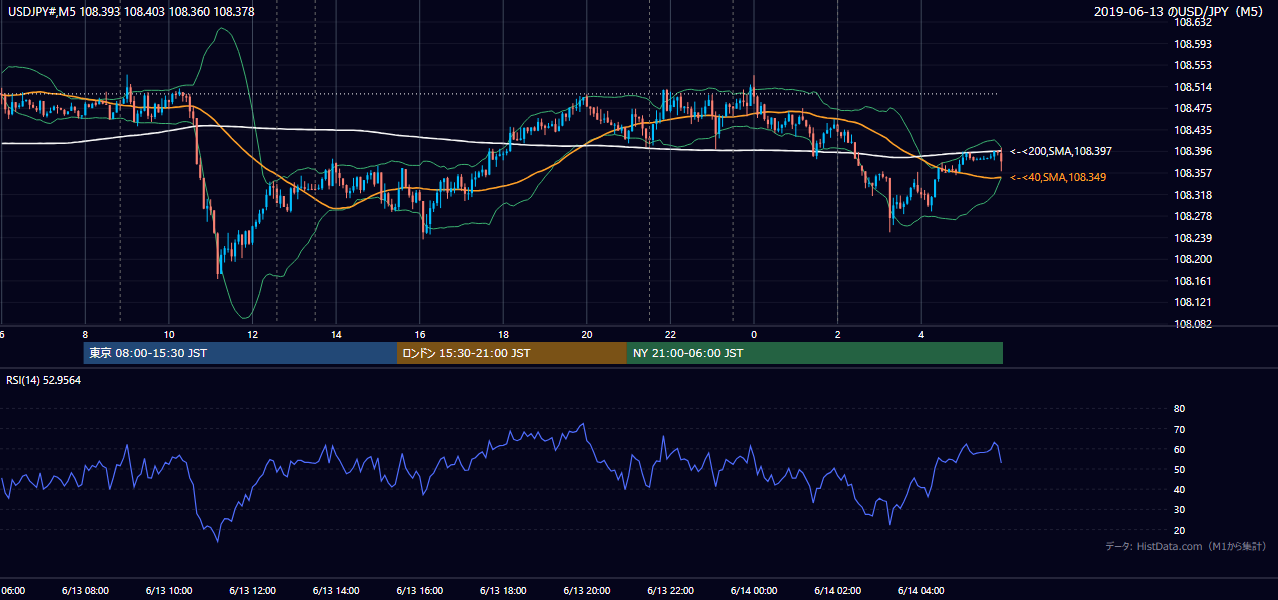The height and width of the screenshot is (600, 1278).
Task: Click hour tick 10 under the price chart
Action: click(x=168, y=334)
